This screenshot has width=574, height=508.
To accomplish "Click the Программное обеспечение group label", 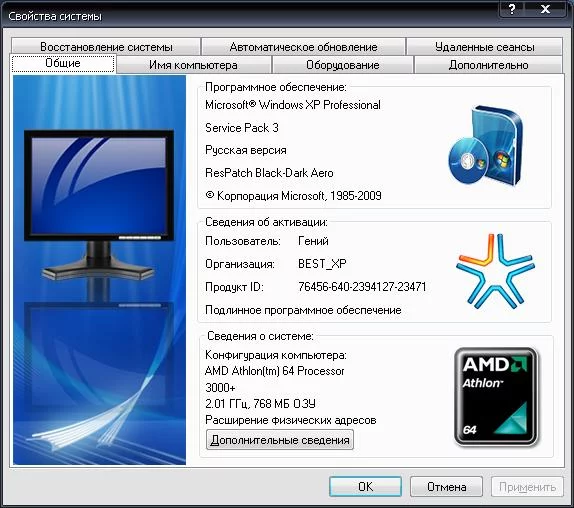I will (276, 87).
